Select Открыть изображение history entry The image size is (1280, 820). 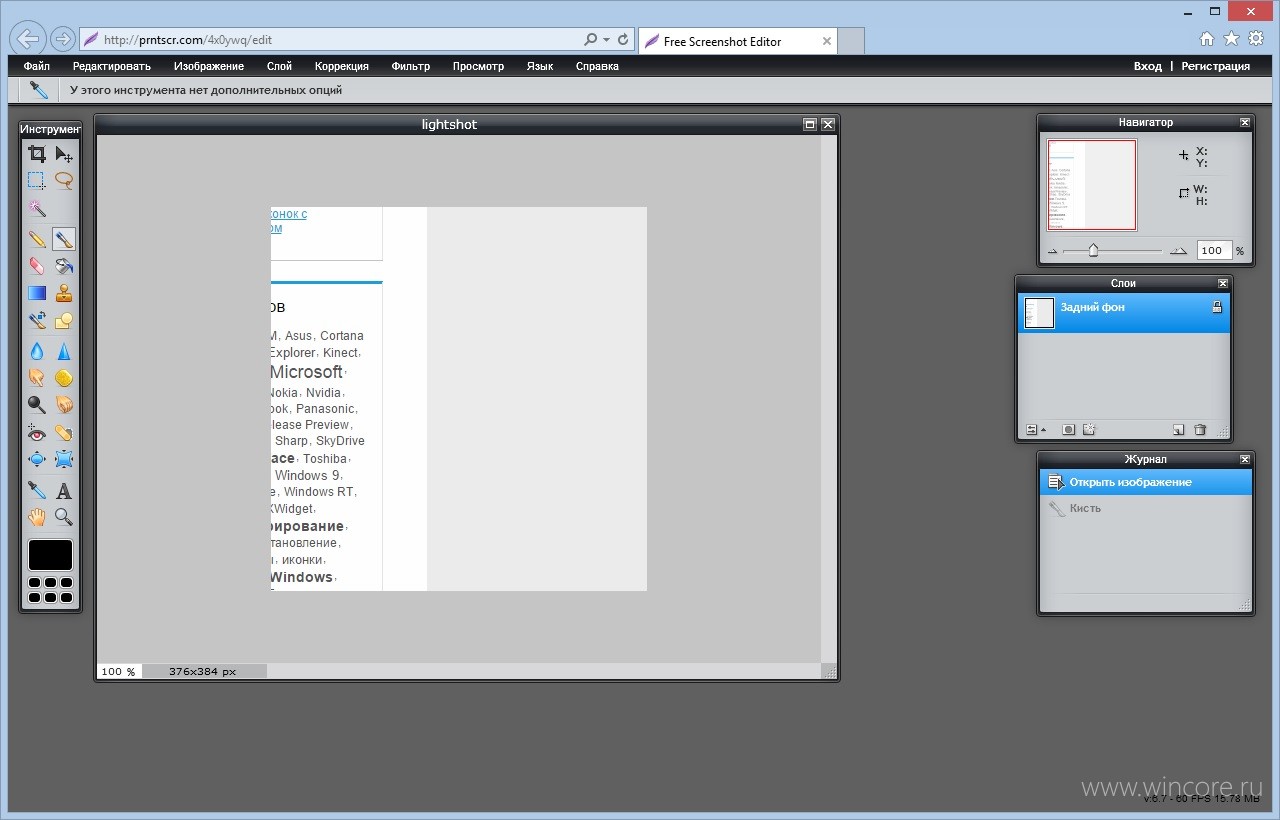pos(1146,482)
